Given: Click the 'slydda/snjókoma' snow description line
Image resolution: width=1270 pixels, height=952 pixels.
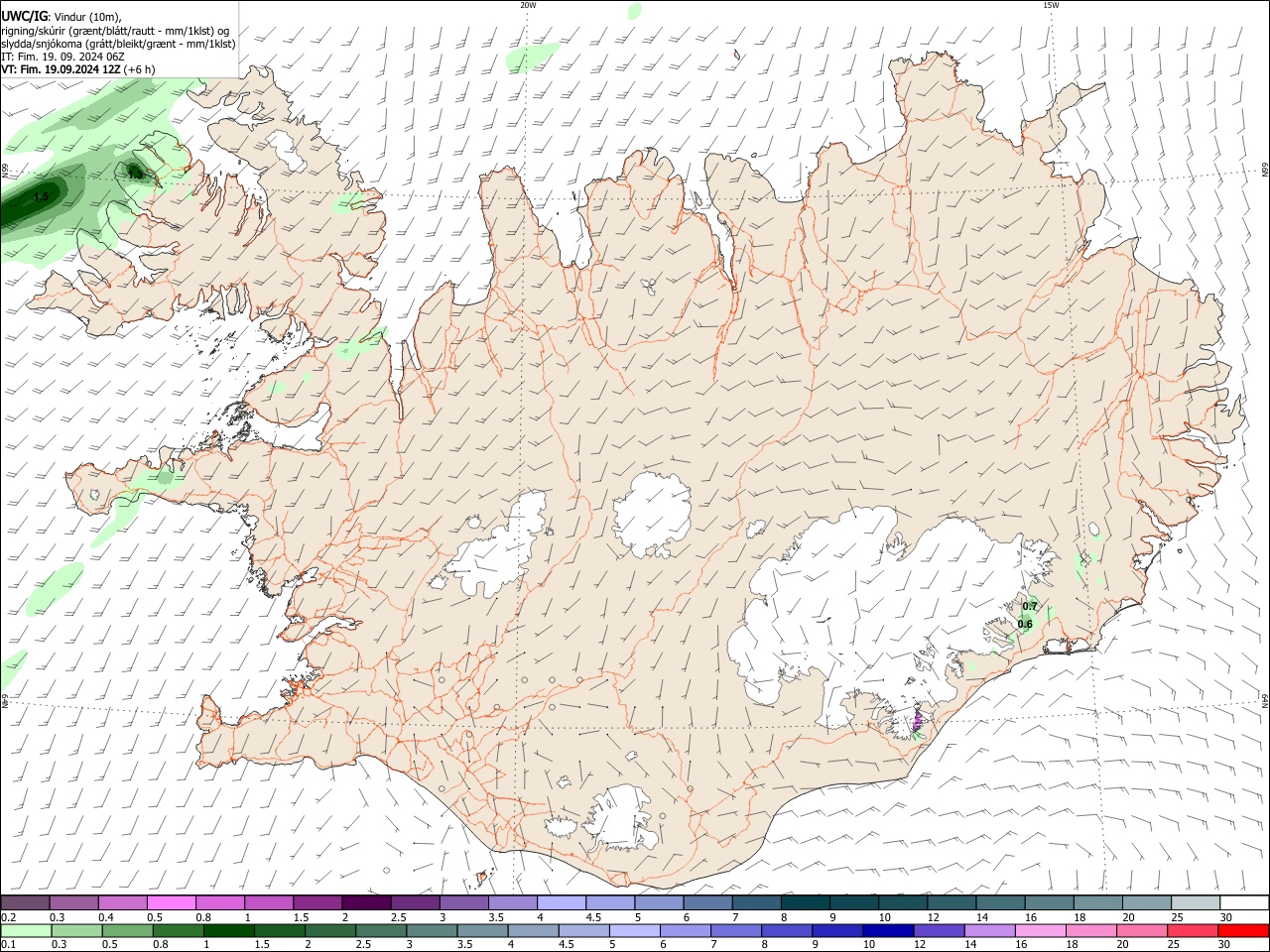Looking at the screenshot, I should [118, 44].
